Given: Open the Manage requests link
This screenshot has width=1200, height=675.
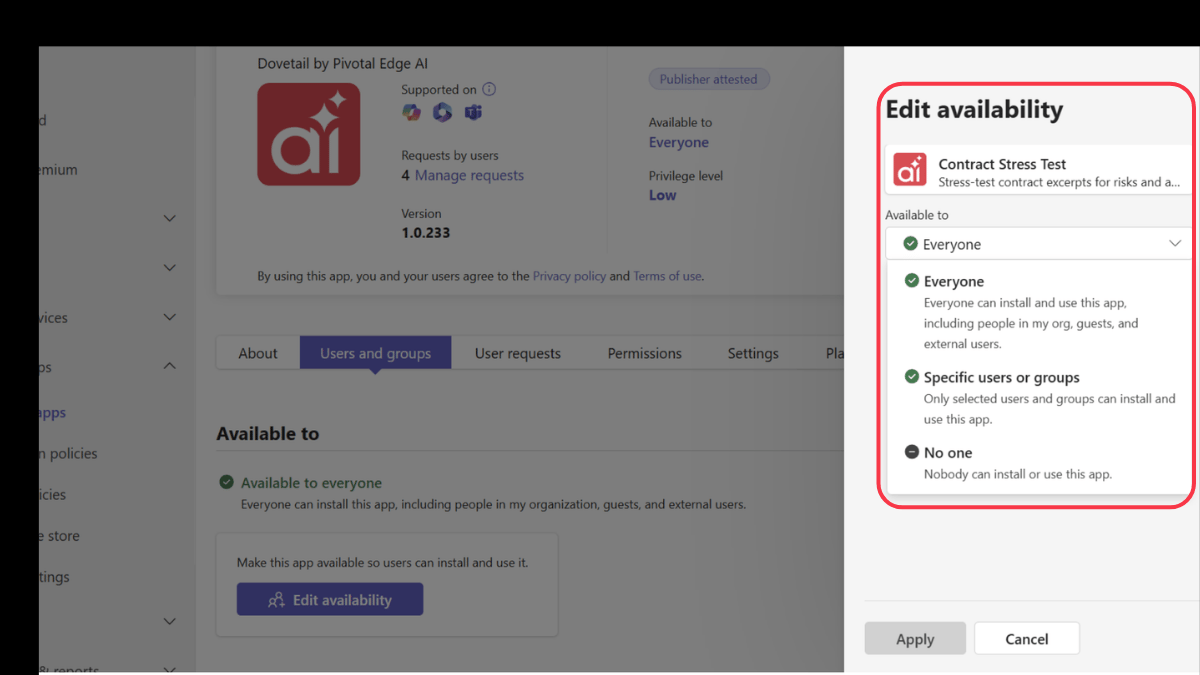Looking at the screenshot, I should pos(469,175).
